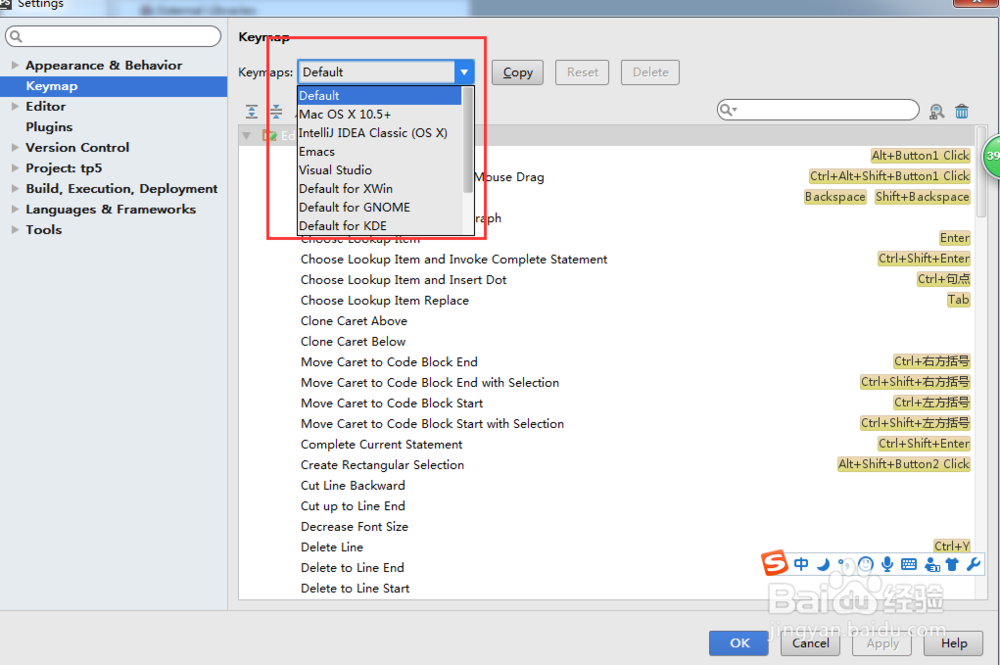Open Plugins in the settings sidebar
1000x665 pixels.
[49, 127]
